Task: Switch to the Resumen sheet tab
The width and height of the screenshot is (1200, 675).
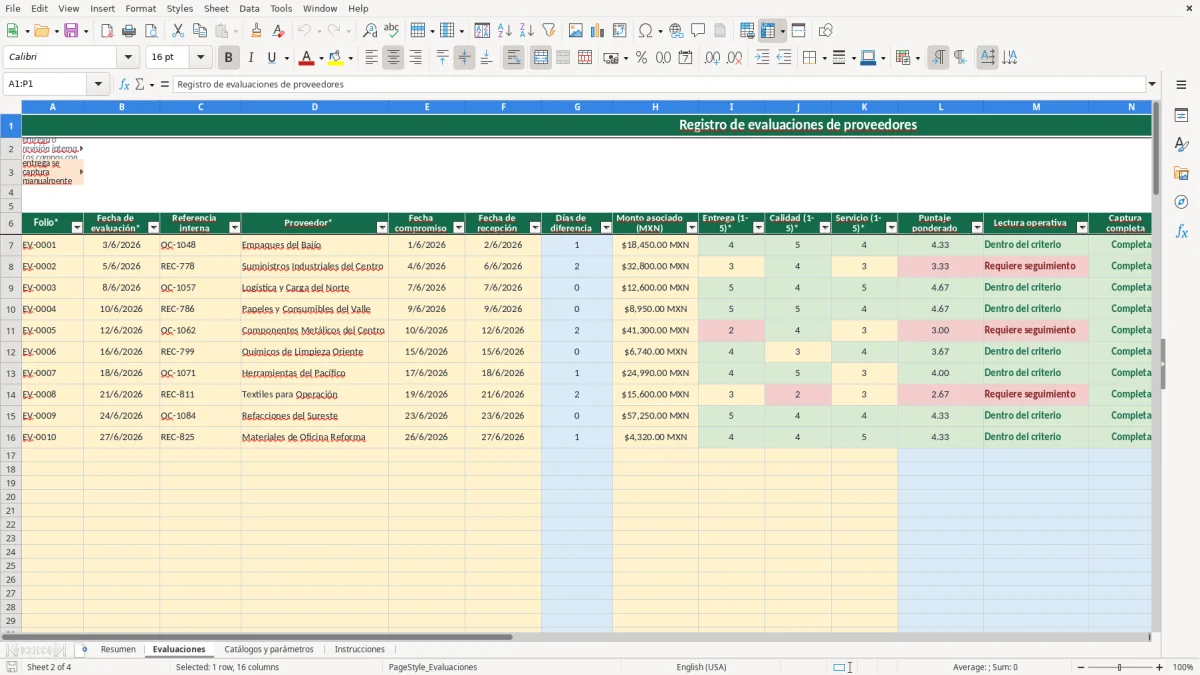Action: click(118, 650)
